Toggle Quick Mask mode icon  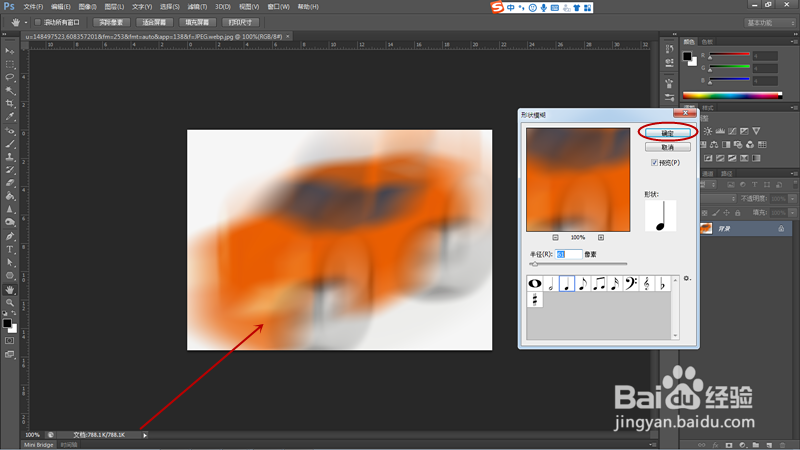coord(10,340)
